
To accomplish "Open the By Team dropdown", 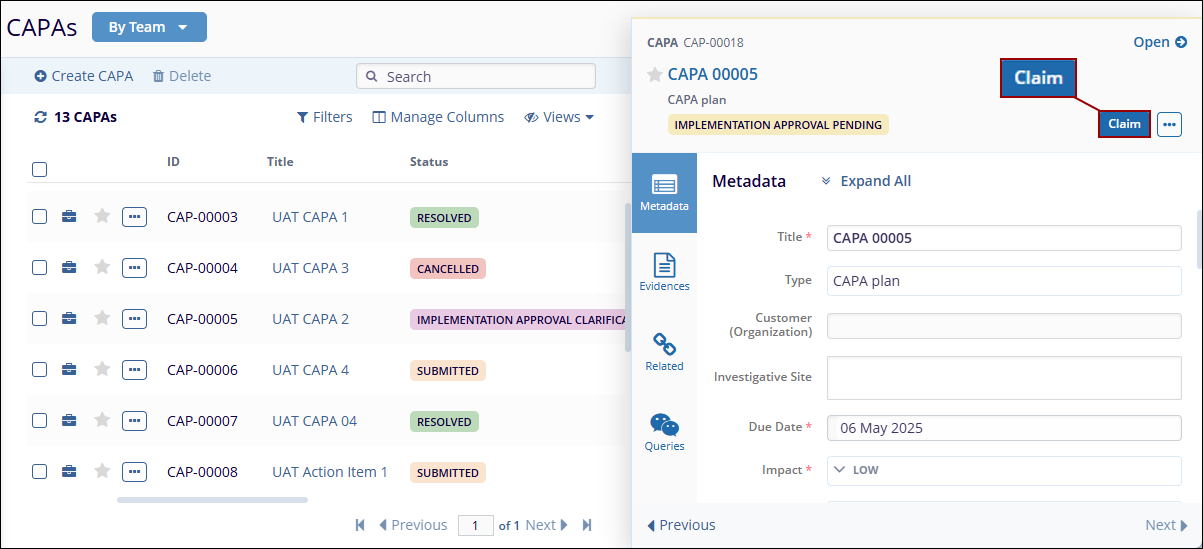I will [149, 27].
